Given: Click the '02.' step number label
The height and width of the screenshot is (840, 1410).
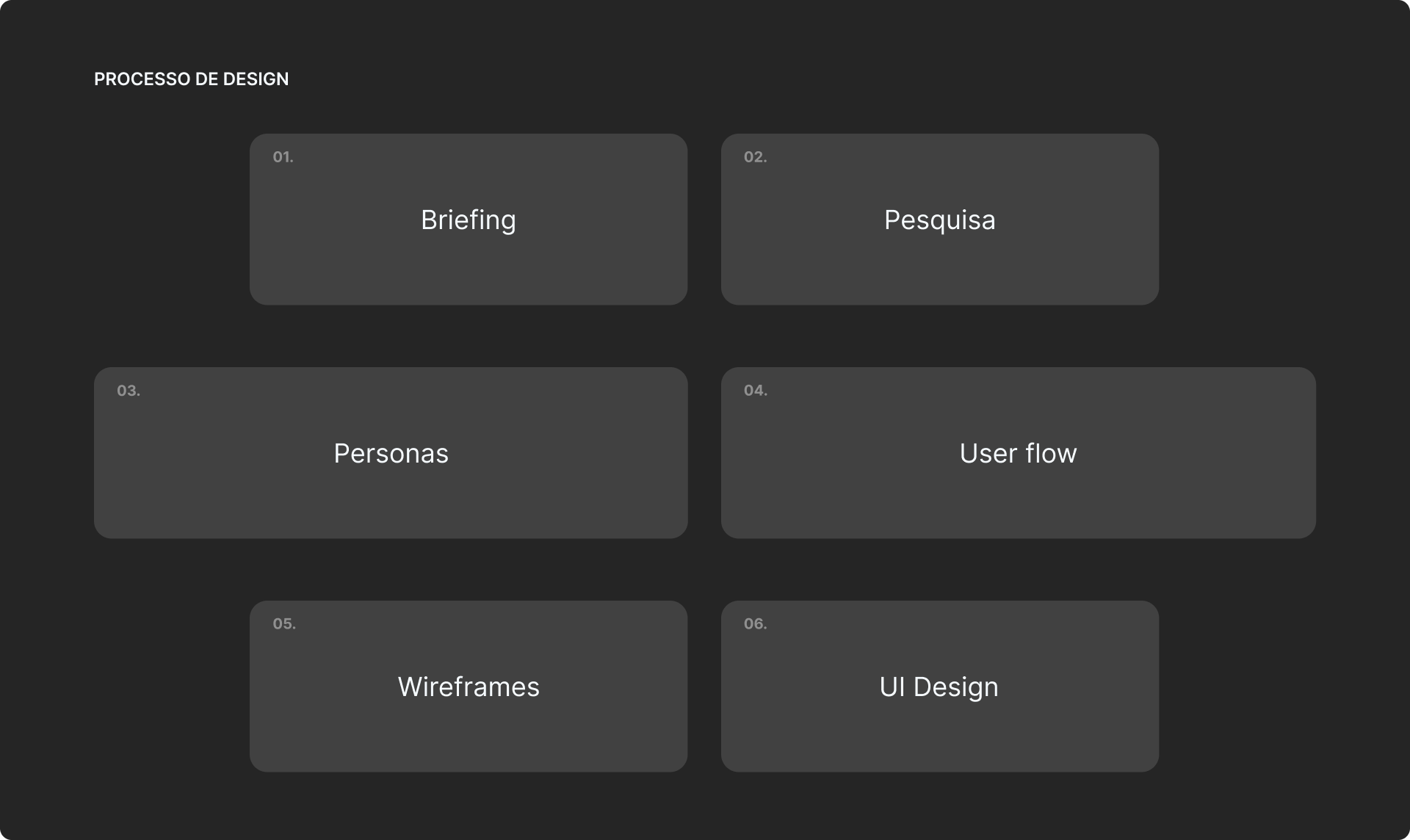Looking at the screenshot, I should pyautogui.click(x=755, y=157).
